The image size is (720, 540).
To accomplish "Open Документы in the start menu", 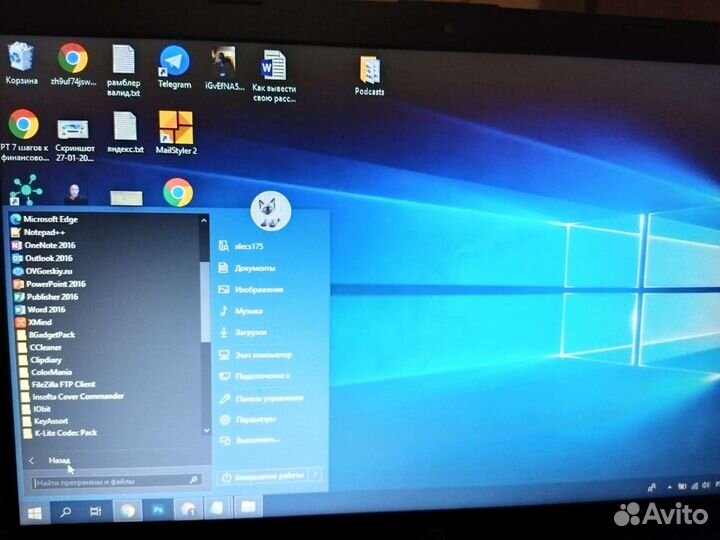I will (x=247, y=268).
